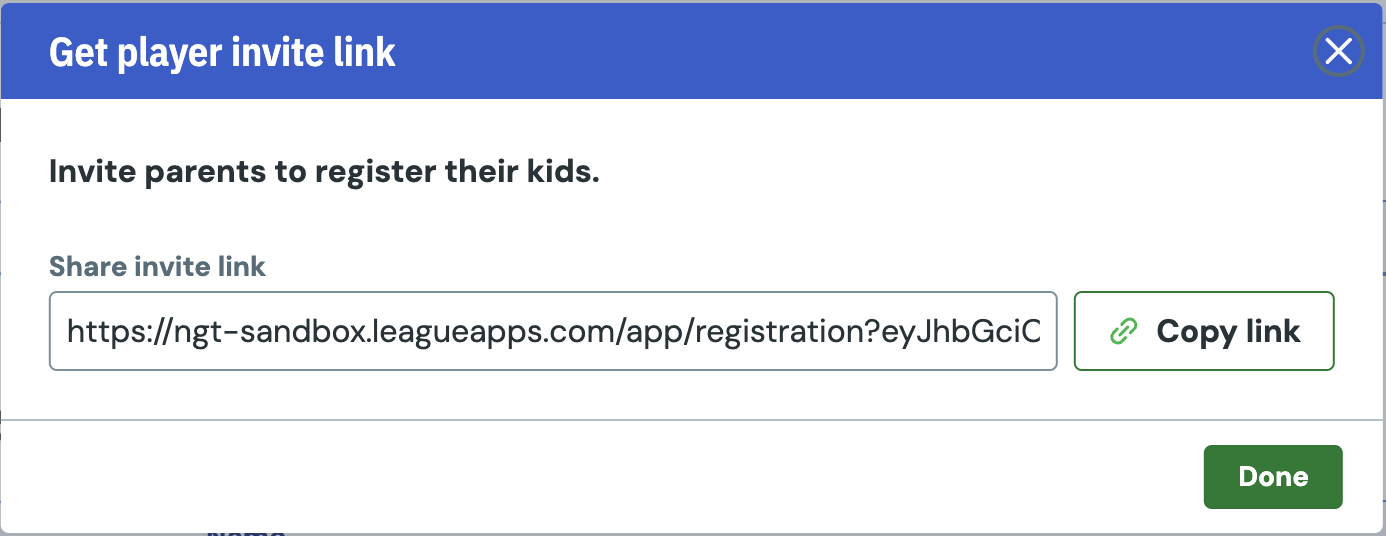1386x536 pixels.
Task: Click the Share invite link label
Action: tap(157, 266)
